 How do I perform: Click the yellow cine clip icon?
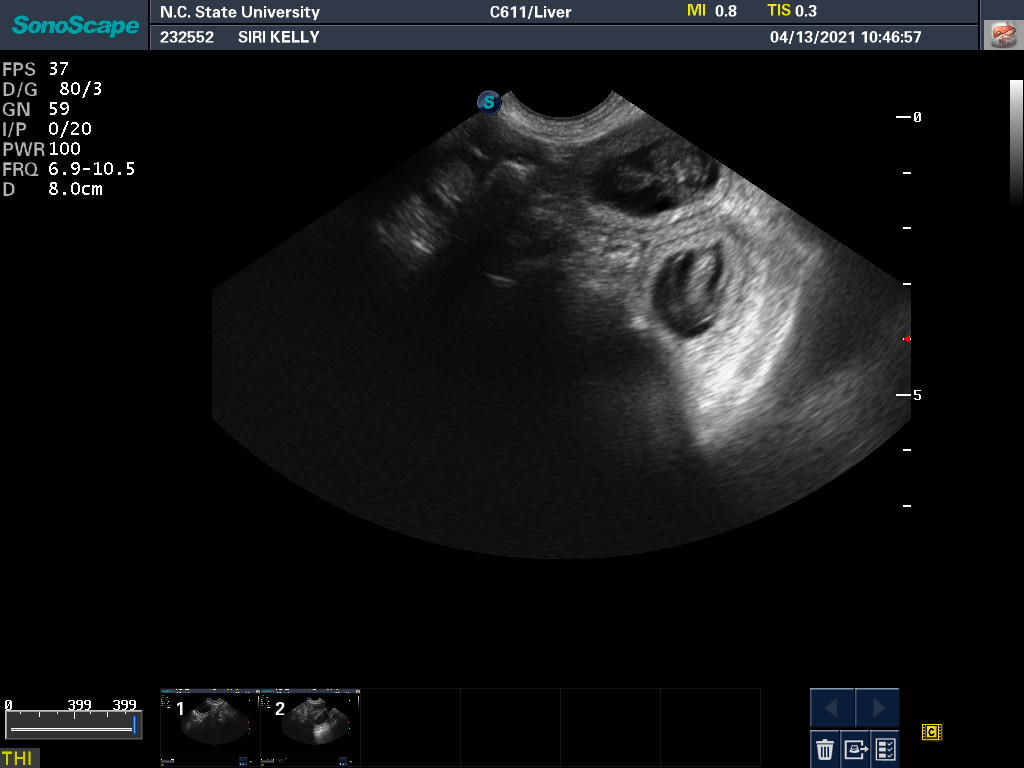pos(932,733)
